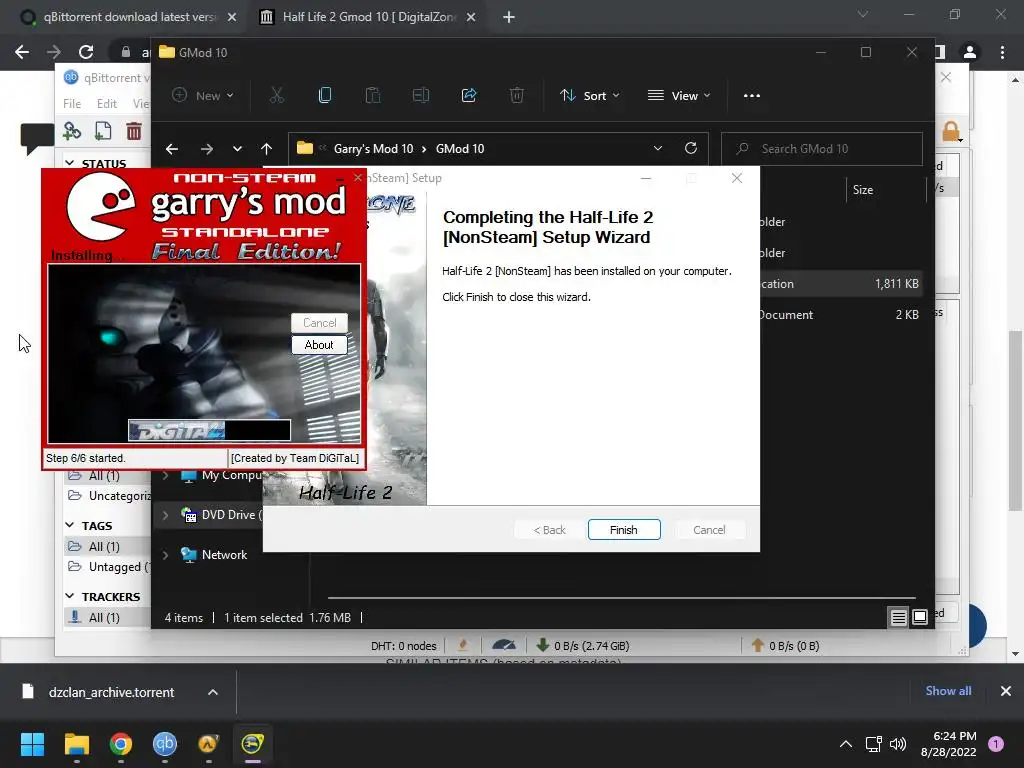Expand the address bar history dropdown
Screen dimensions: 1024x768
tap(658, 148)
